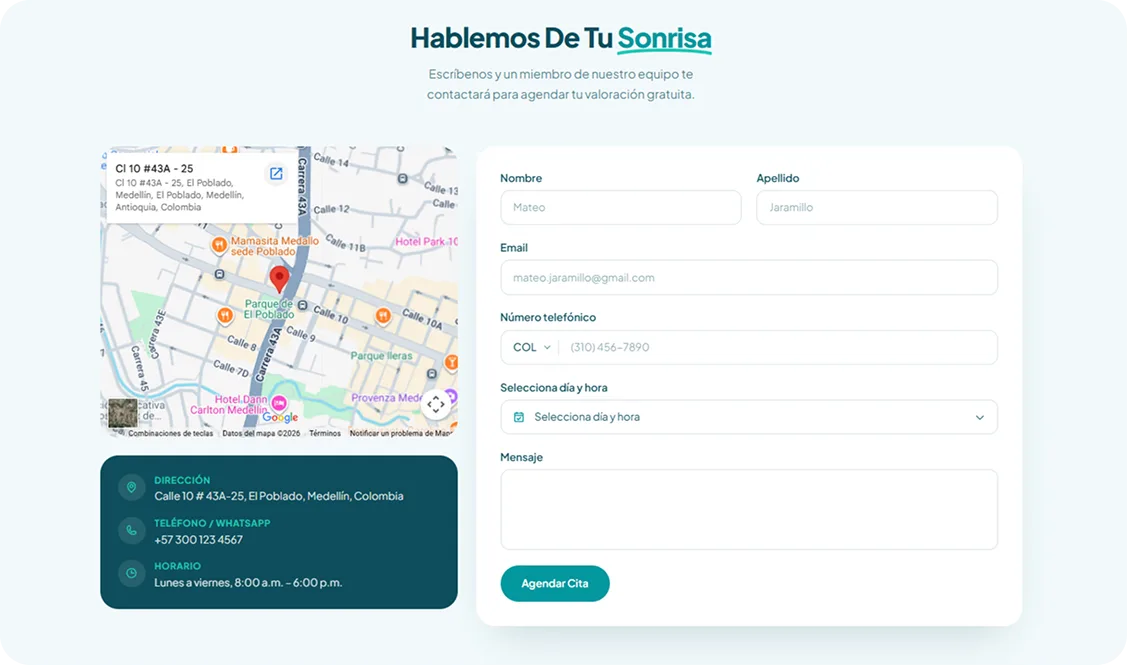1127x665 pixels.
Task: Click the Cl 10 #43A - 25 map card title
Action: [x=155, y=168]
